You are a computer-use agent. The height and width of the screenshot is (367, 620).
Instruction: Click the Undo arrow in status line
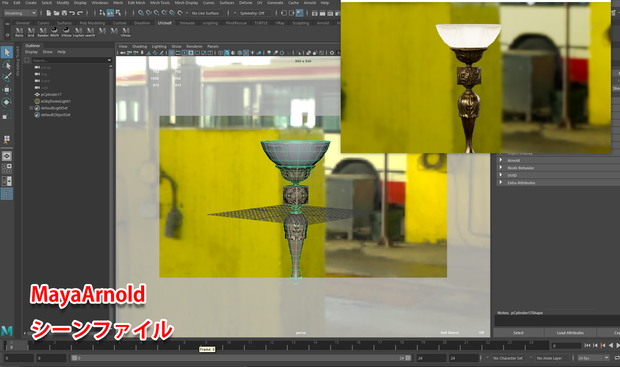(x=72, y=13)
